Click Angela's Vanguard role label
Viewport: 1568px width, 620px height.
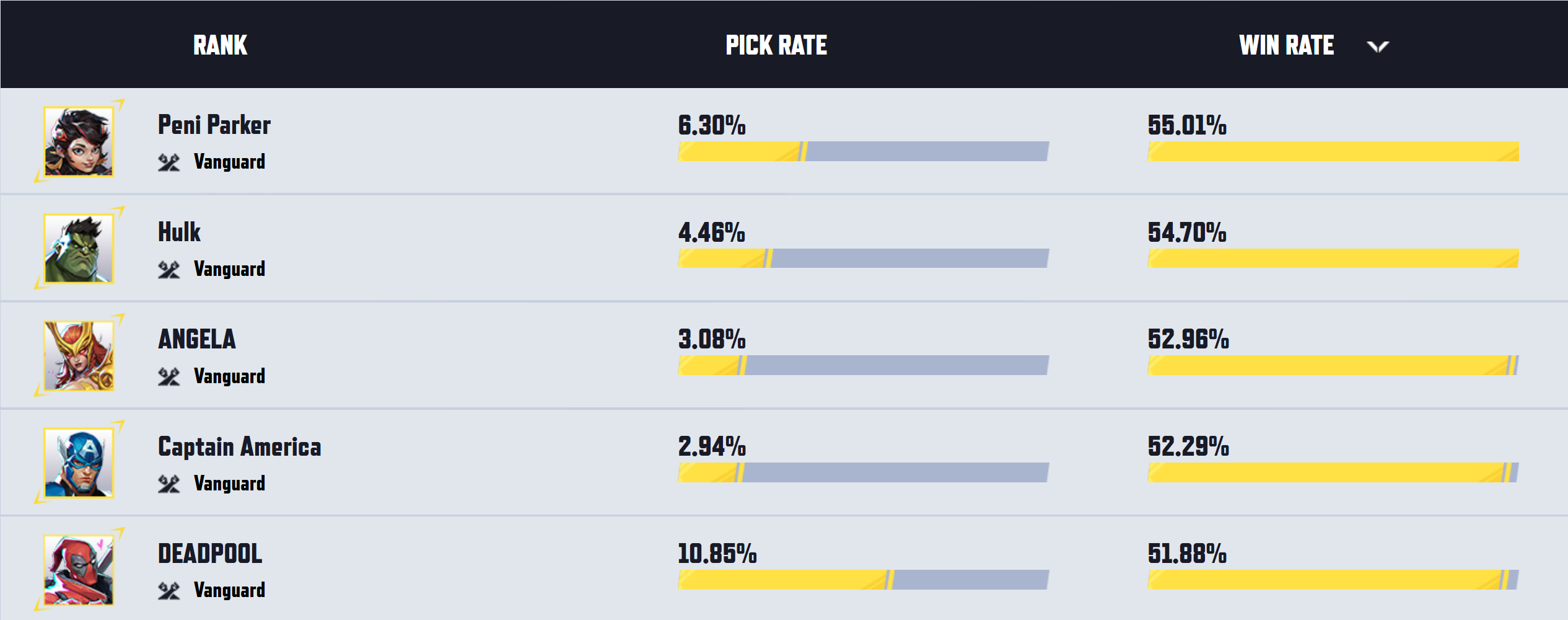click(229, 376)
